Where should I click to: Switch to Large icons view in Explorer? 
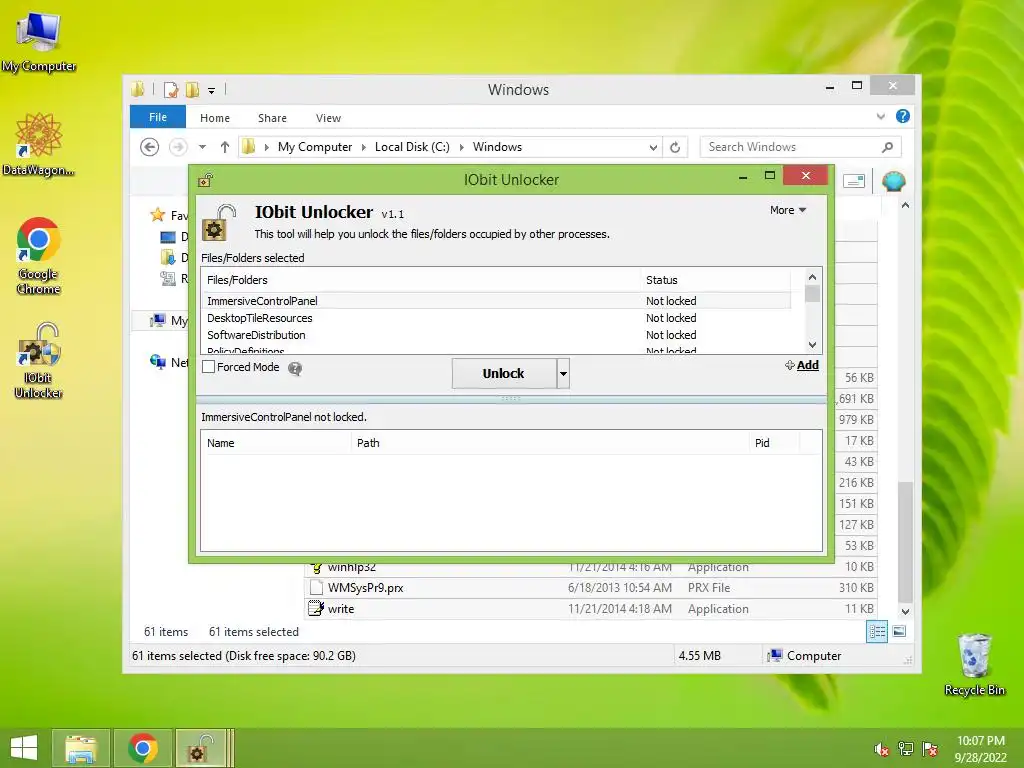(899, 632)
